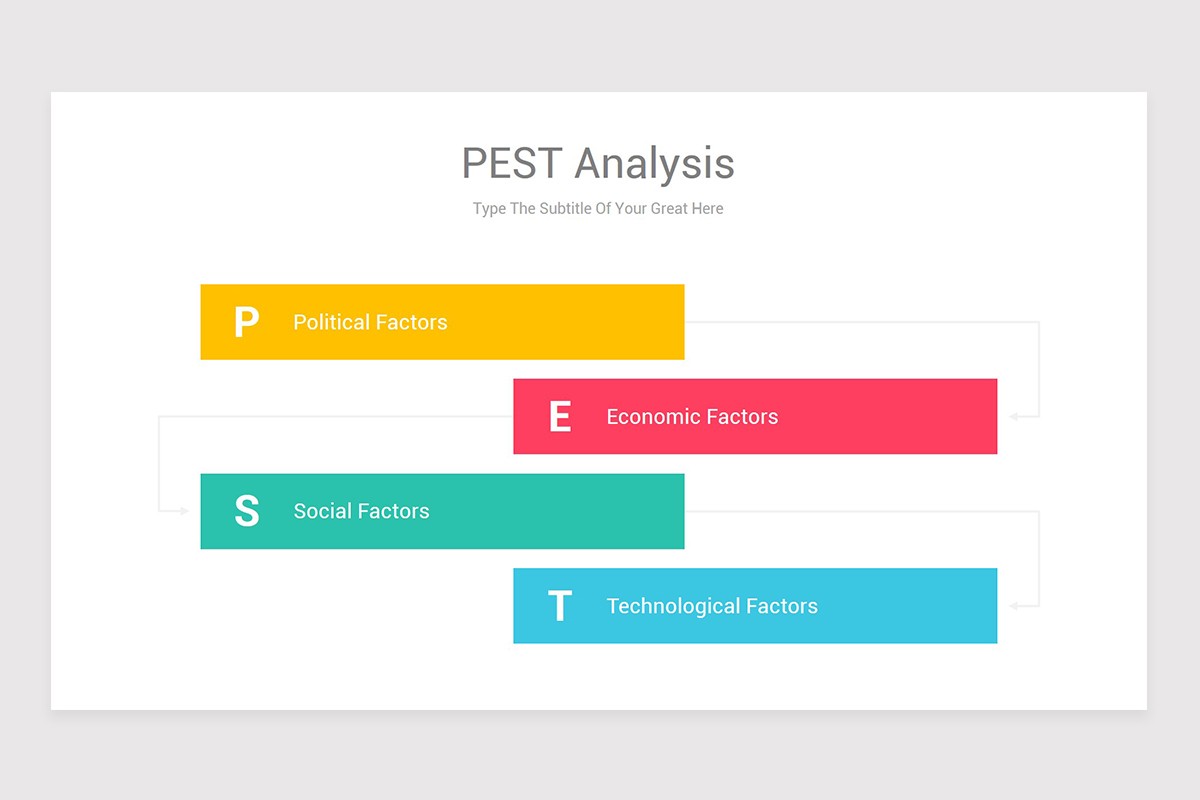Select the letter P icon
The image size is (1200, 800).
click(246, 322)
